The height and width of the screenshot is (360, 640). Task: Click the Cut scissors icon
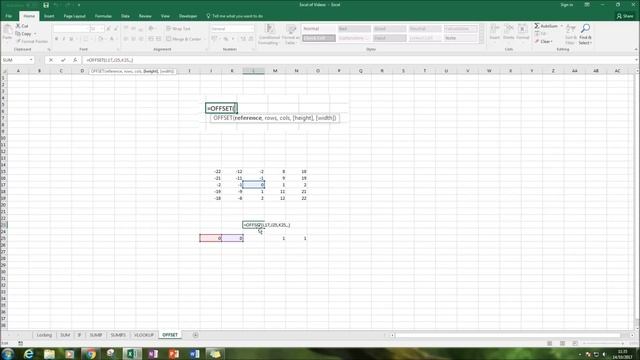tap(18, 26)
